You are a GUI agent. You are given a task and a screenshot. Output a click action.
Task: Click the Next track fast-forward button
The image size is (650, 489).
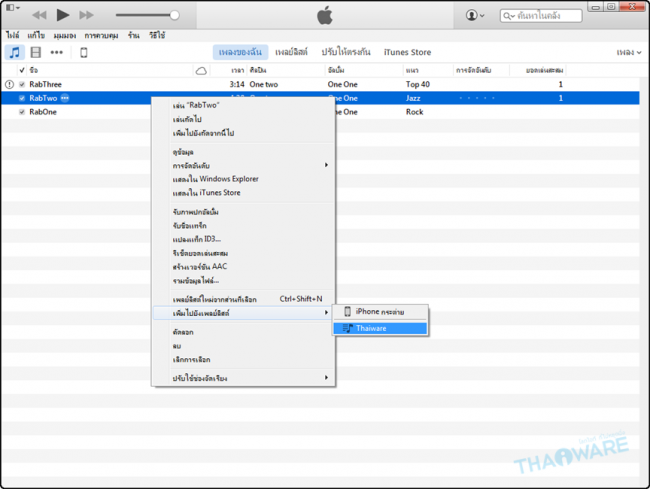pyautogui.click(x=87, y=15)
